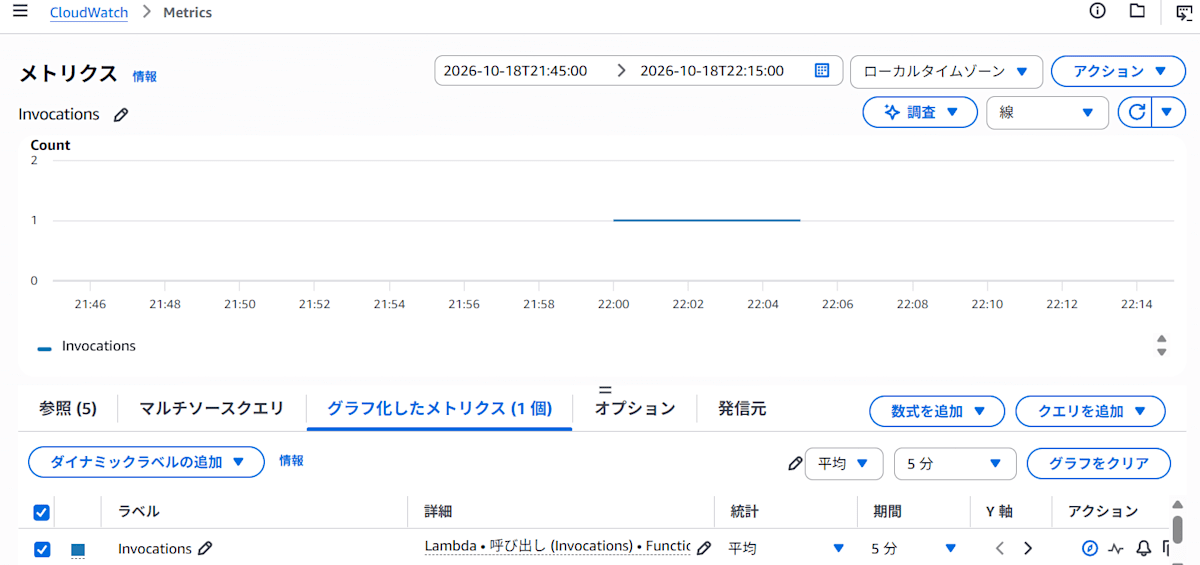Open the クエリを追加 dropdown

[1090, 411]
